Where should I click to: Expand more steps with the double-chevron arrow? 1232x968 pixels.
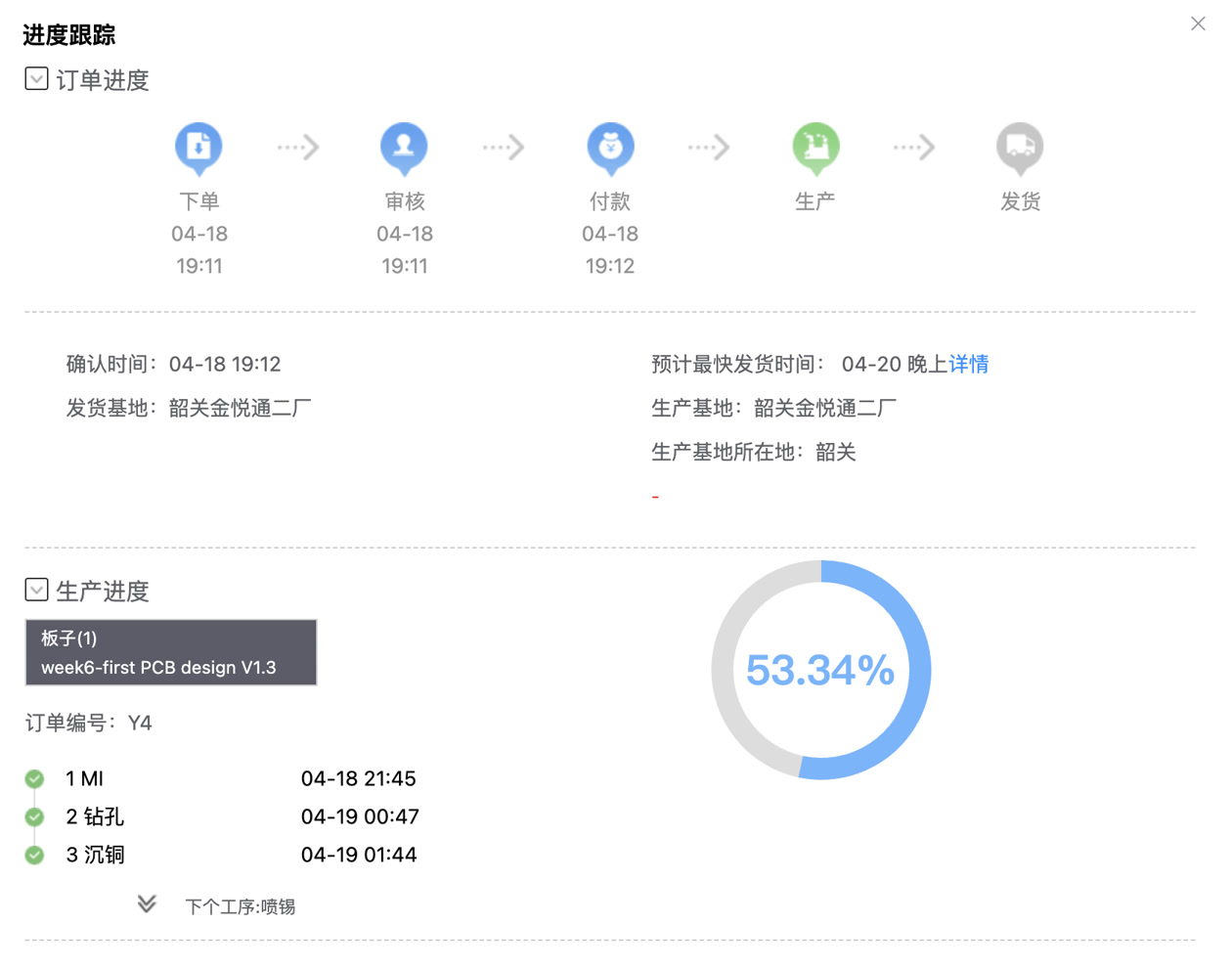(147, 904)
